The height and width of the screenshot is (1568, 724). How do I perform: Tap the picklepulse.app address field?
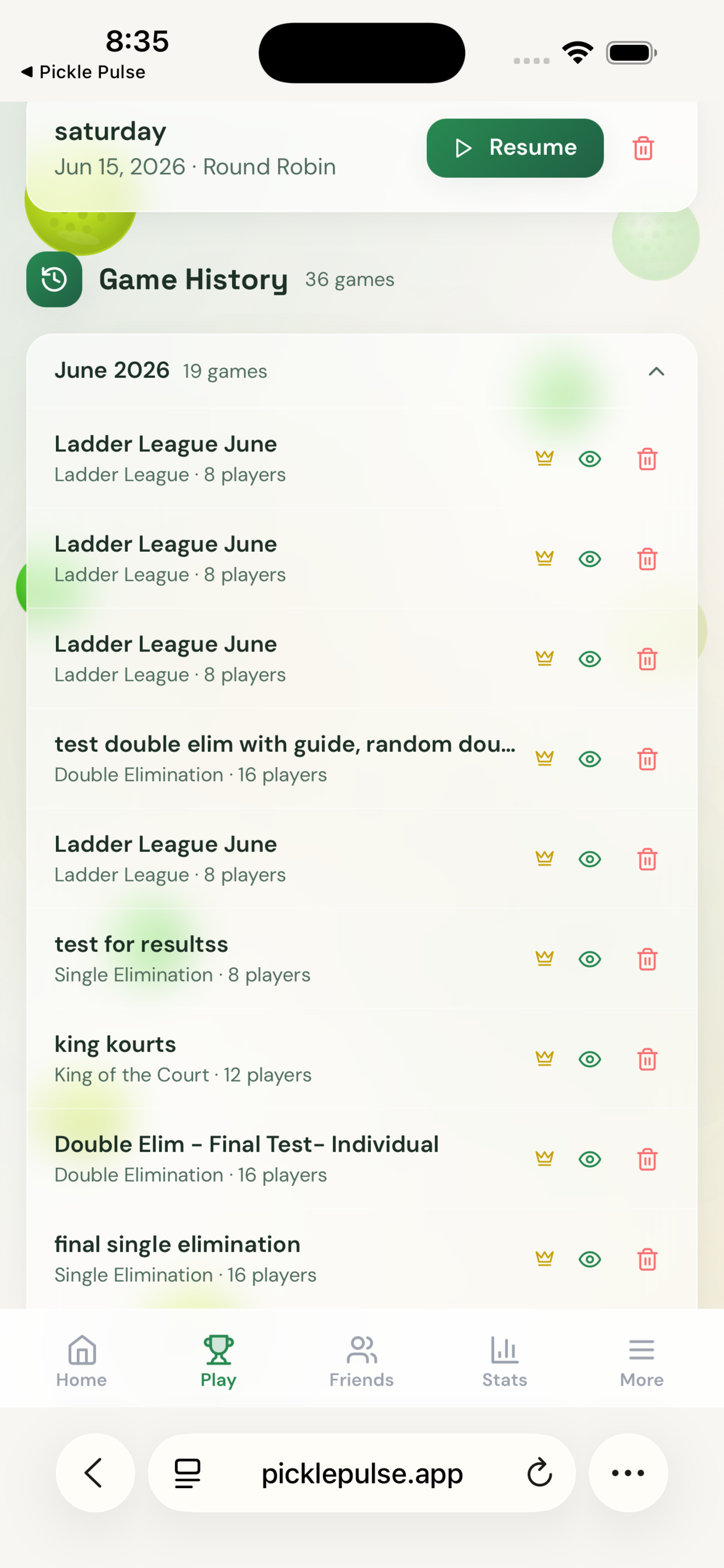click(362, 1473)
